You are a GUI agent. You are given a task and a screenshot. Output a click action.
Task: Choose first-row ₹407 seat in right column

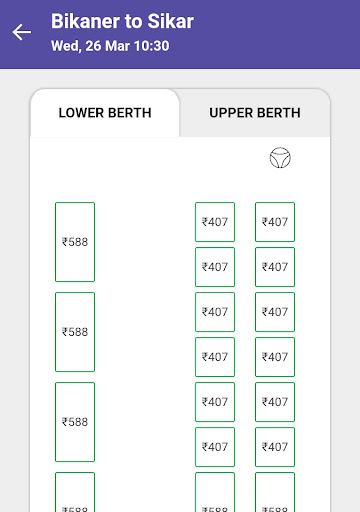click(x=275, y=222)
